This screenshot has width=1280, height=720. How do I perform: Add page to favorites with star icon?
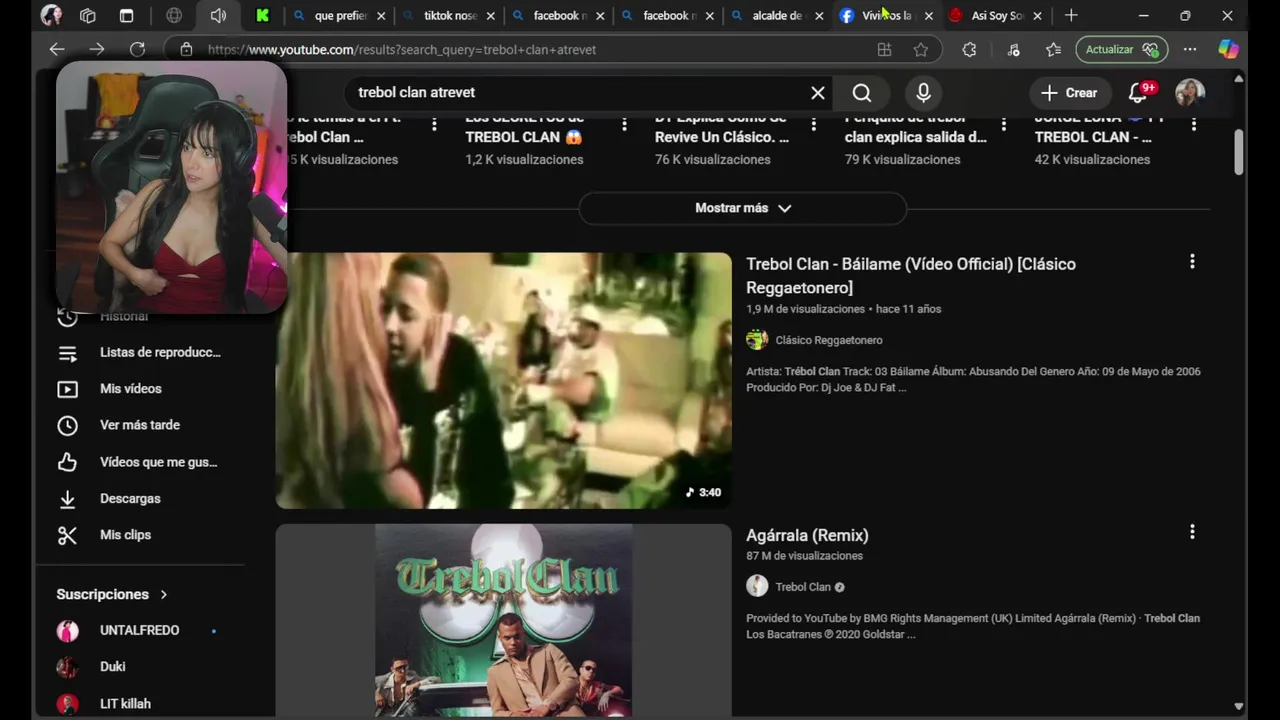click(921, 49)
